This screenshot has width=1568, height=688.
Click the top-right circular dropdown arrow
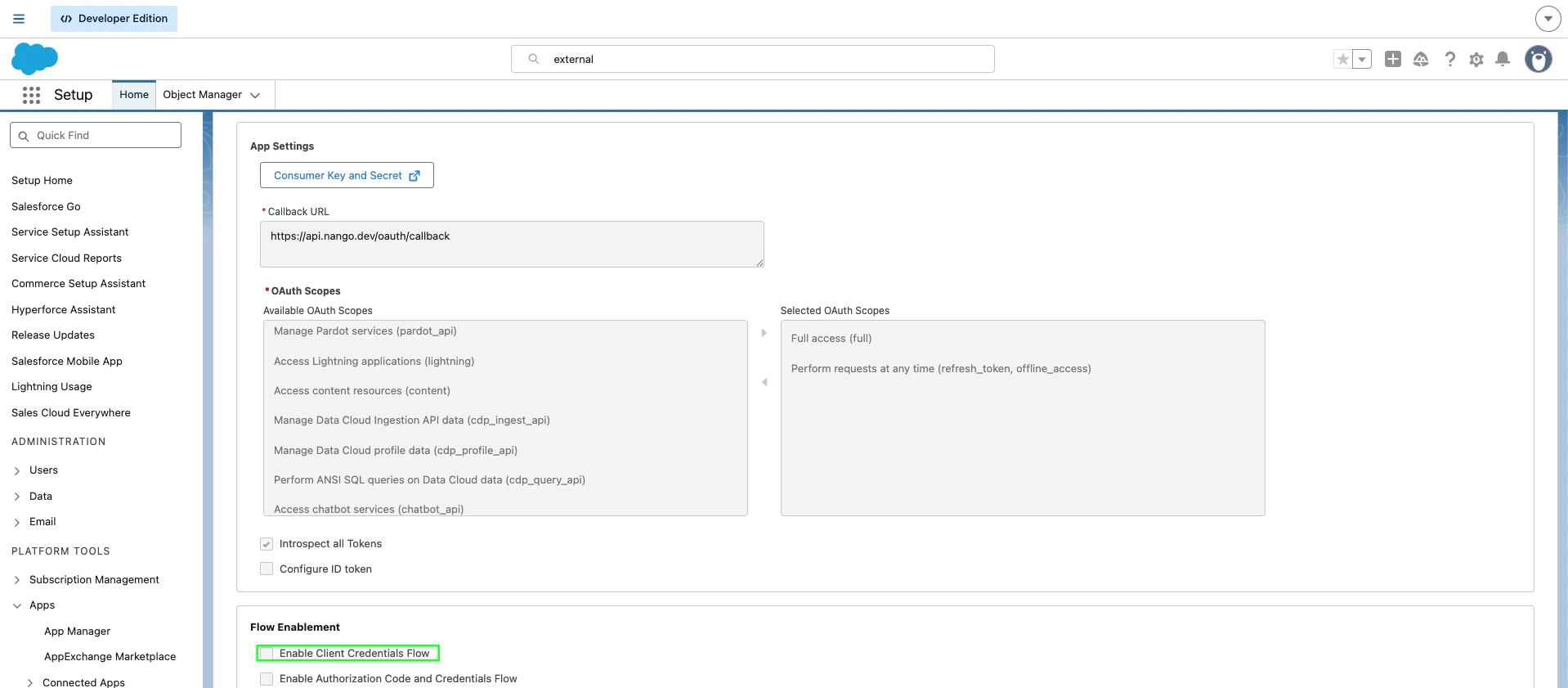pos(1548,18)
